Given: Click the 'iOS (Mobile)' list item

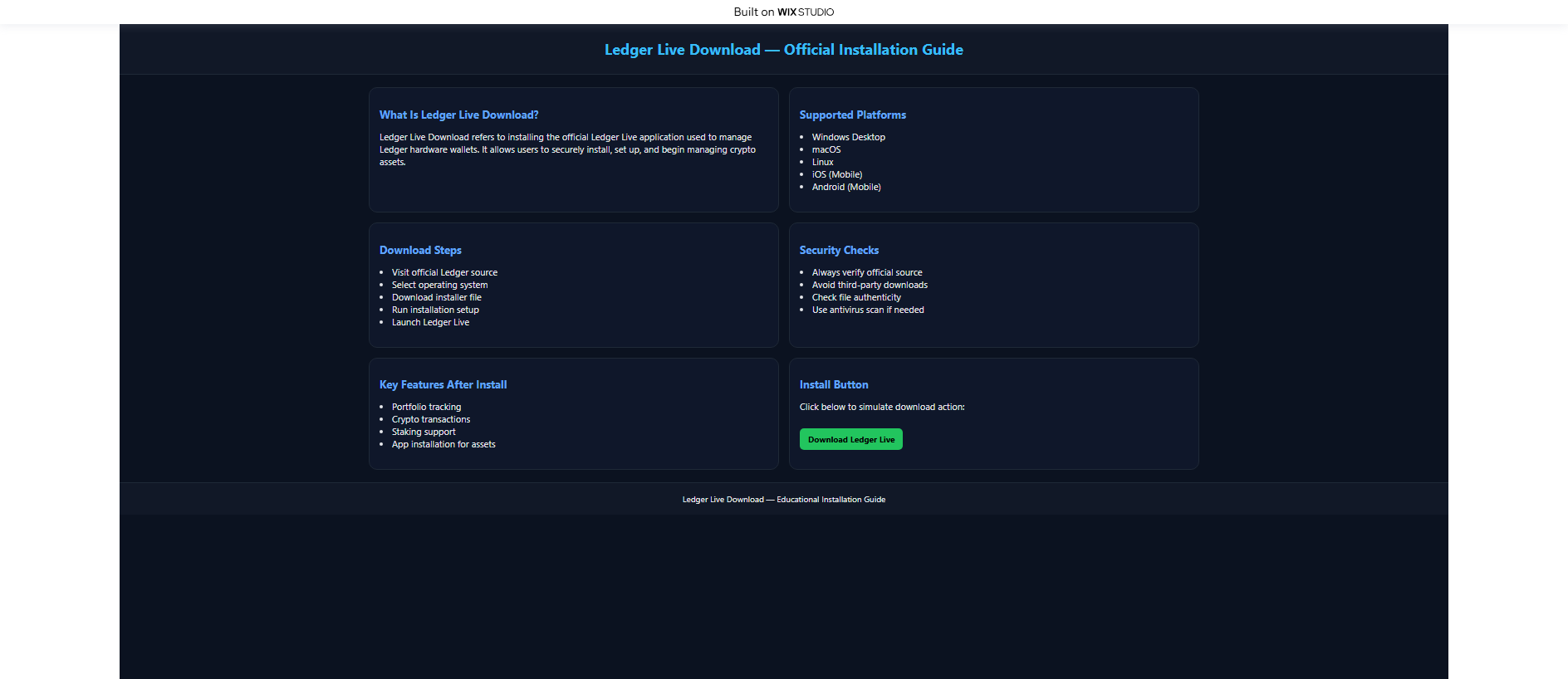Looking at the screenshot, I should [837, 174].
